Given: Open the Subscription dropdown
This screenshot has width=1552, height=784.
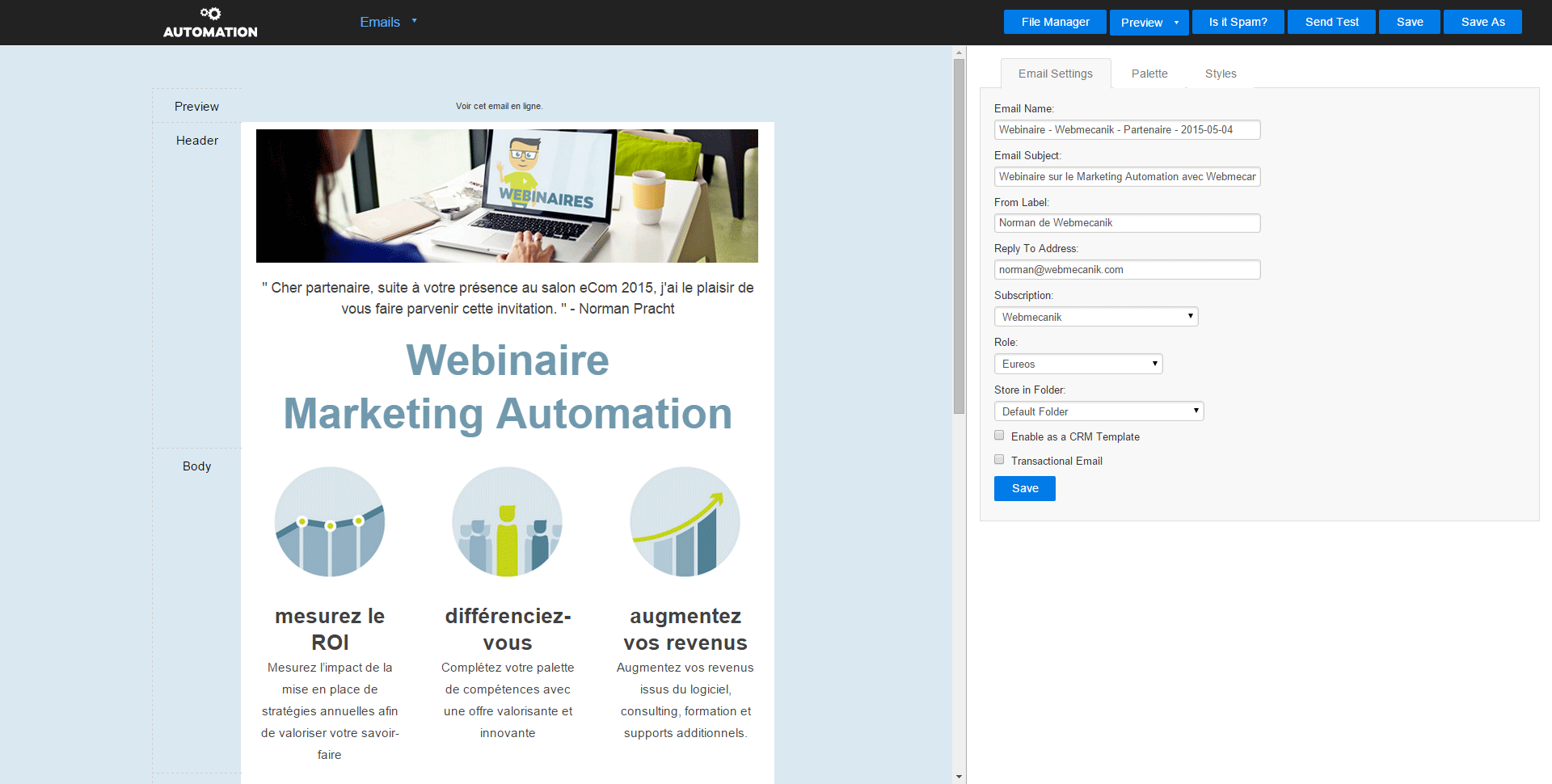Looking at the screenshot, I should (1095, 317).
